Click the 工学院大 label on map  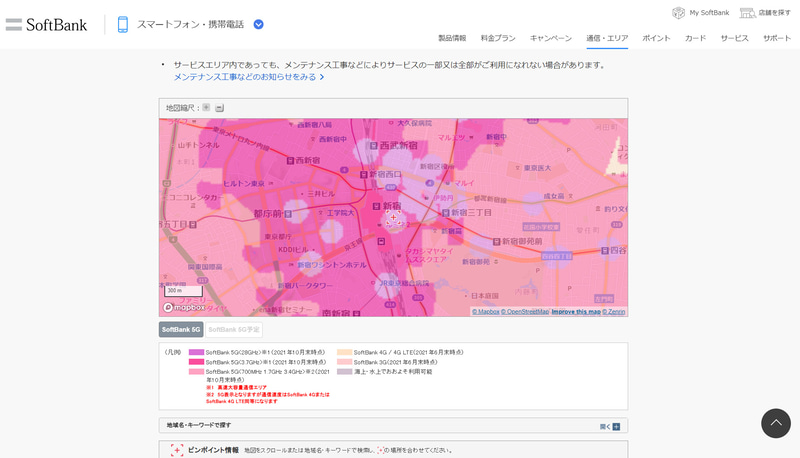click(x=340, y=212)
